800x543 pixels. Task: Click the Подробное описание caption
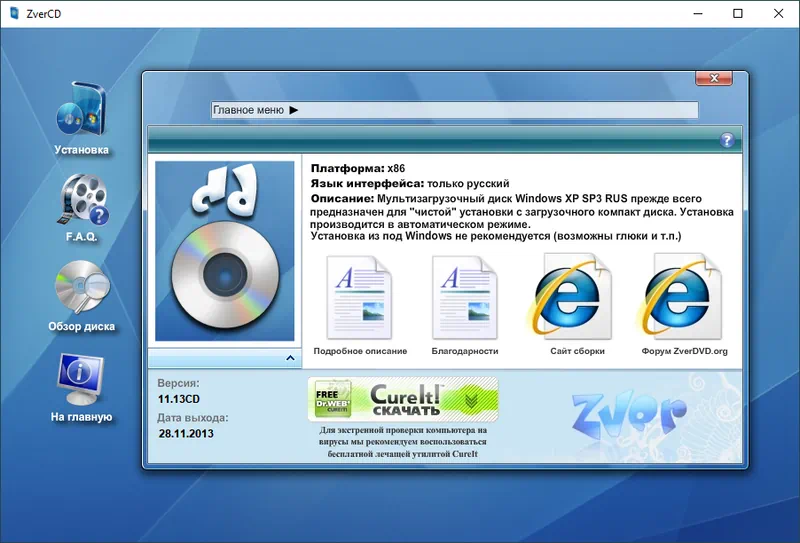point(360,351)
